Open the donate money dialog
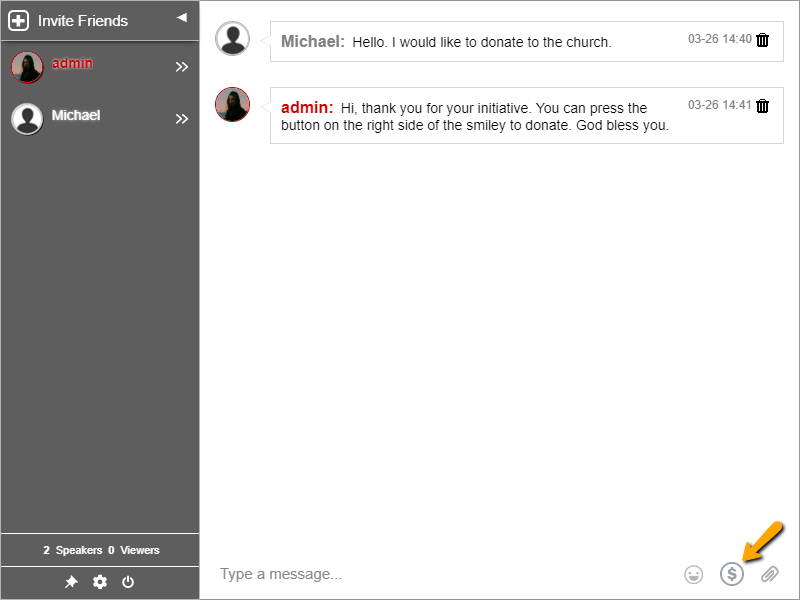Viewport: 800px width, 600px height. 732,574
